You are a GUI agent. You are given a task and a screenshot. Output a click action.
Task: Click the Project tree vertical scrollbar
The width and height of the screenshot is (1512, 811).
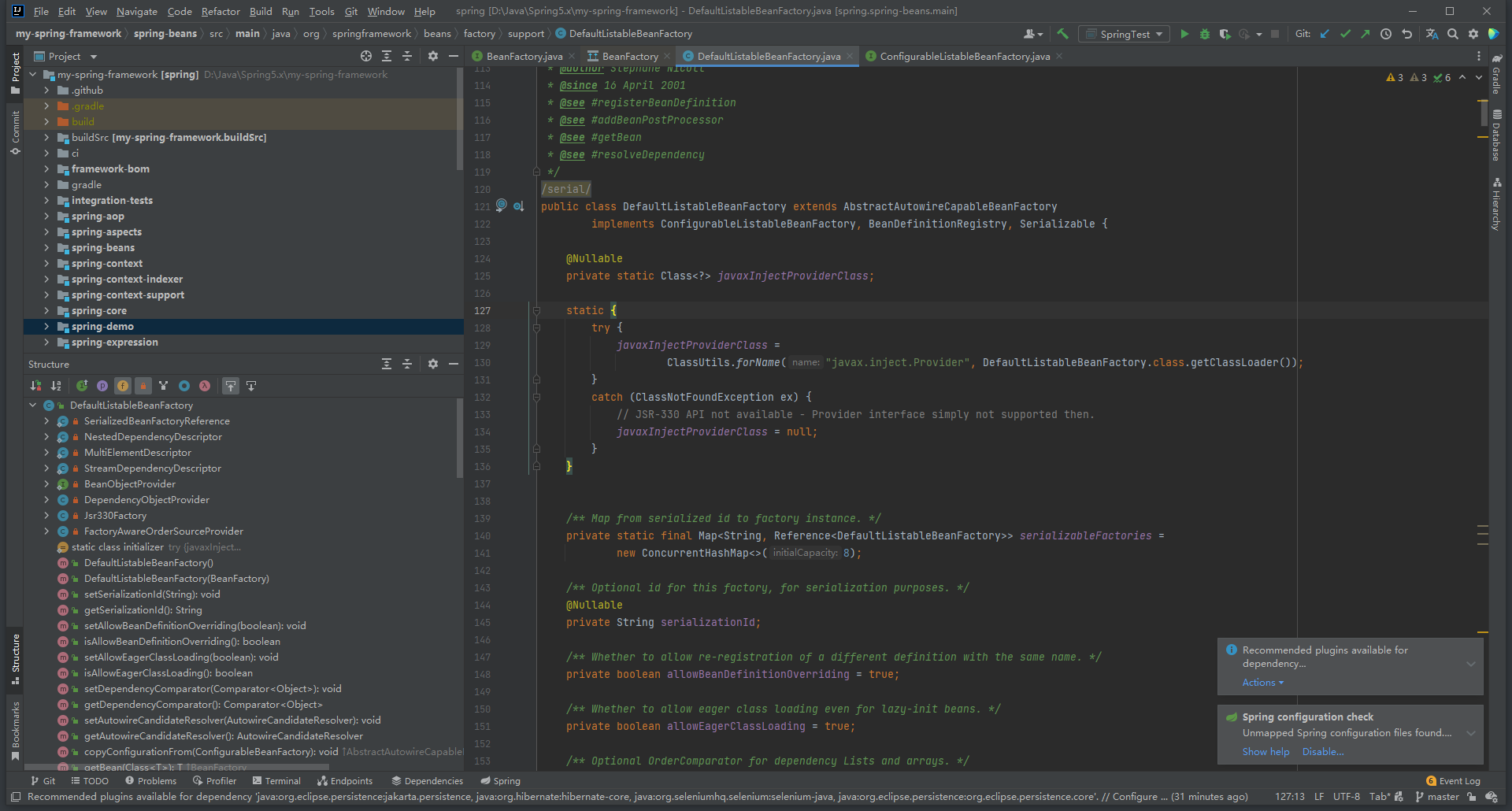[x=460, y=118]
